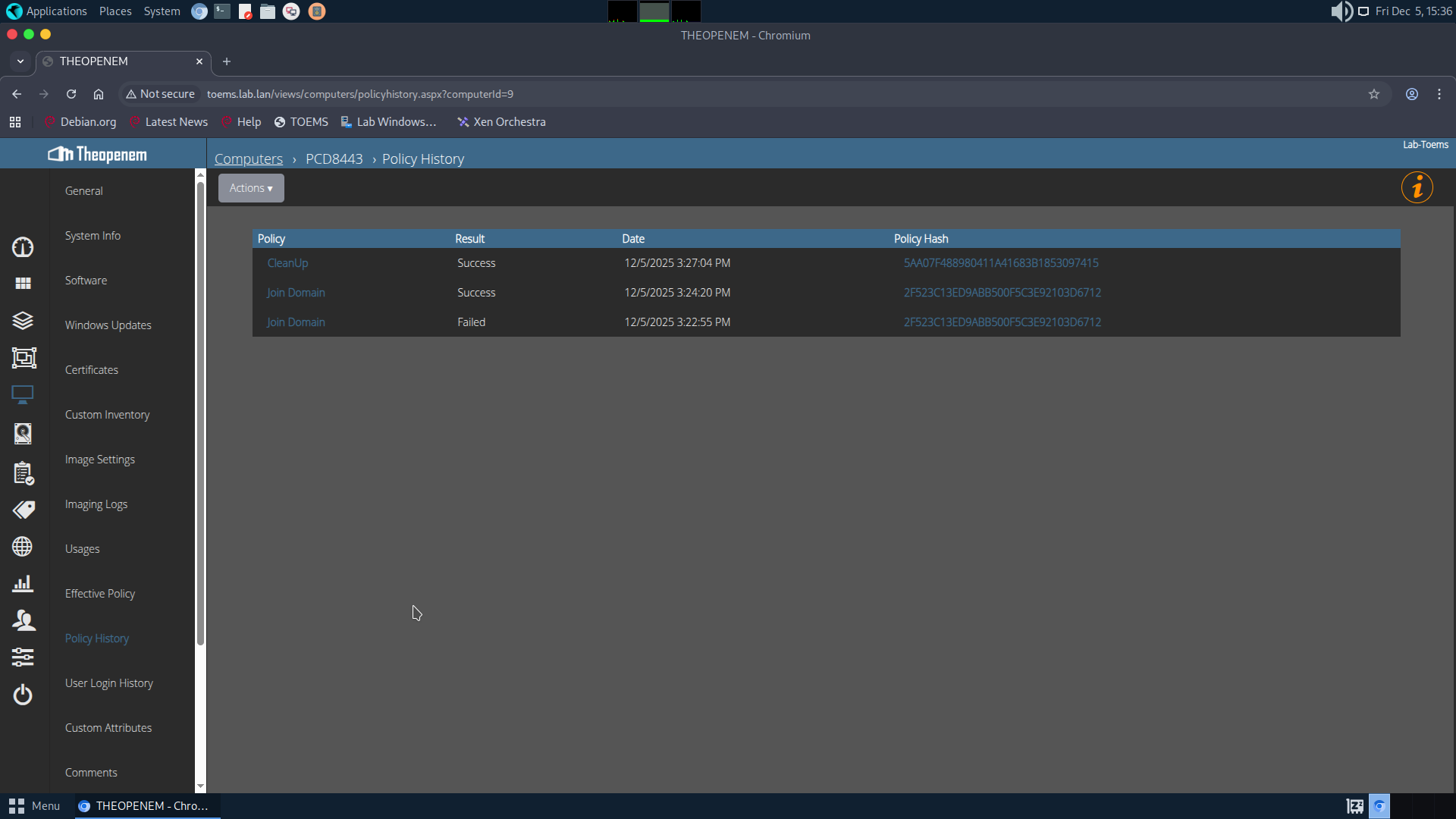Screen dimensions: 1456x819
Task: Select User Login History in sidebar
Action: pos(109,683)
